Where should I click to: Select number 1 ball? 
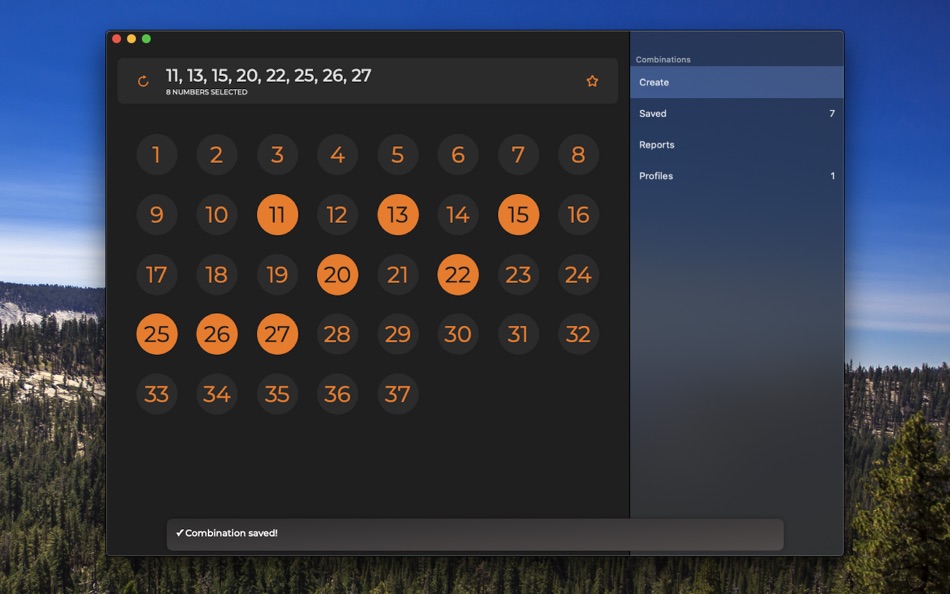pos(156,155)
